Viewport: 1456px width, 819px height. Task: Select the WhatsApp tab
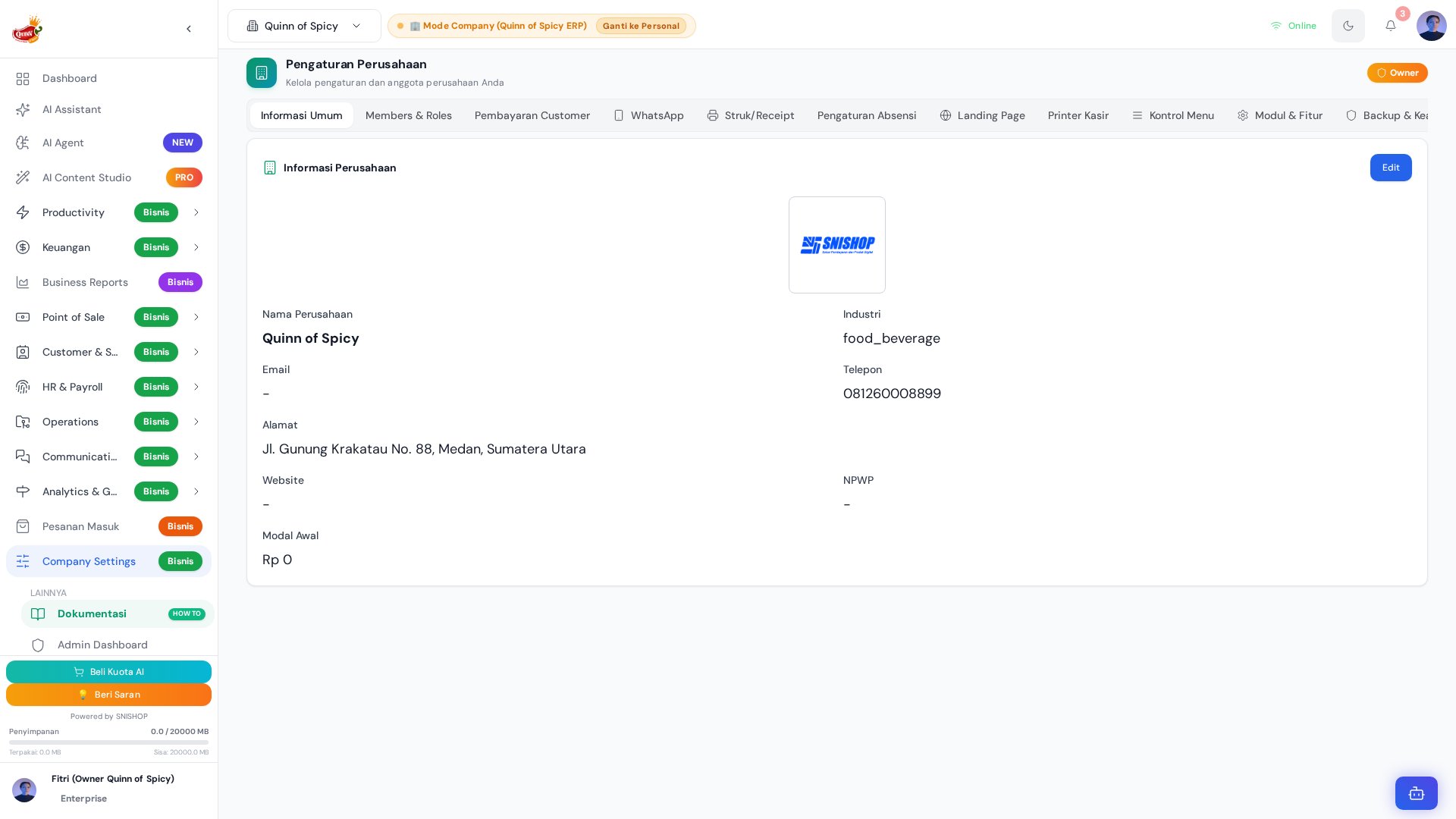[x=648, y=115]
